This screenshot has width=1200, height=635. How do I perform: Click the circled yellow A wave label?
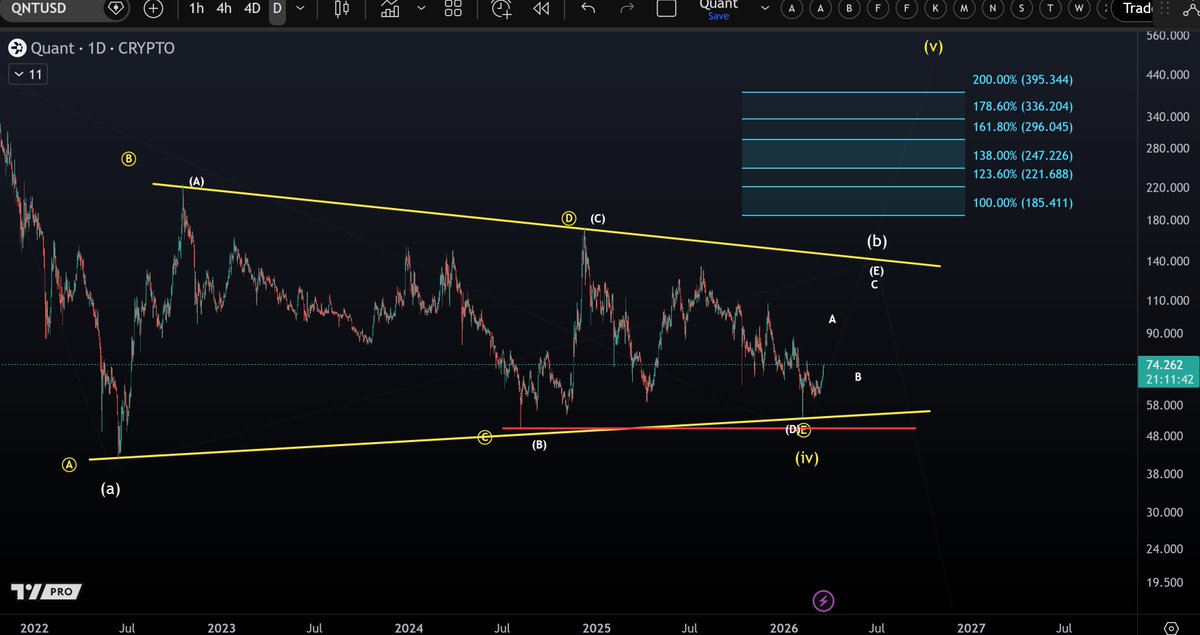[69, 464]
